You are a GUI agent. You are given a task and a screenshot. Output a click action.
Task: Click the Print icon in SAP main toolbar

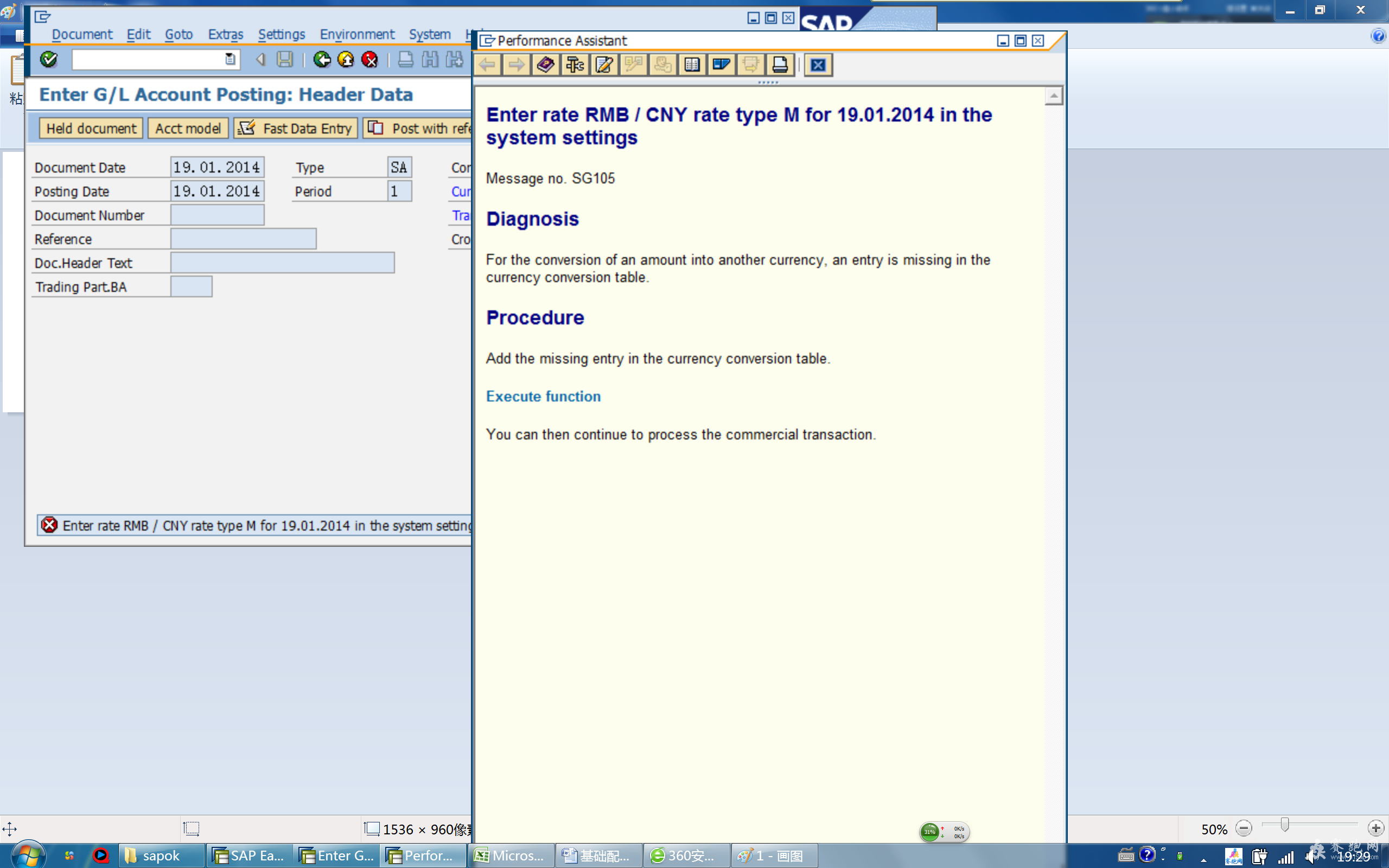click(x=405, y=59)
